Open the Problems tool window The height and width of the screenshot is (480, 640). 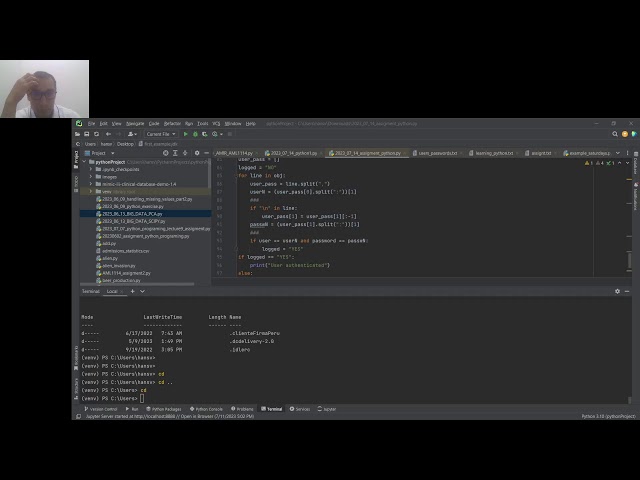pos(242,409)
